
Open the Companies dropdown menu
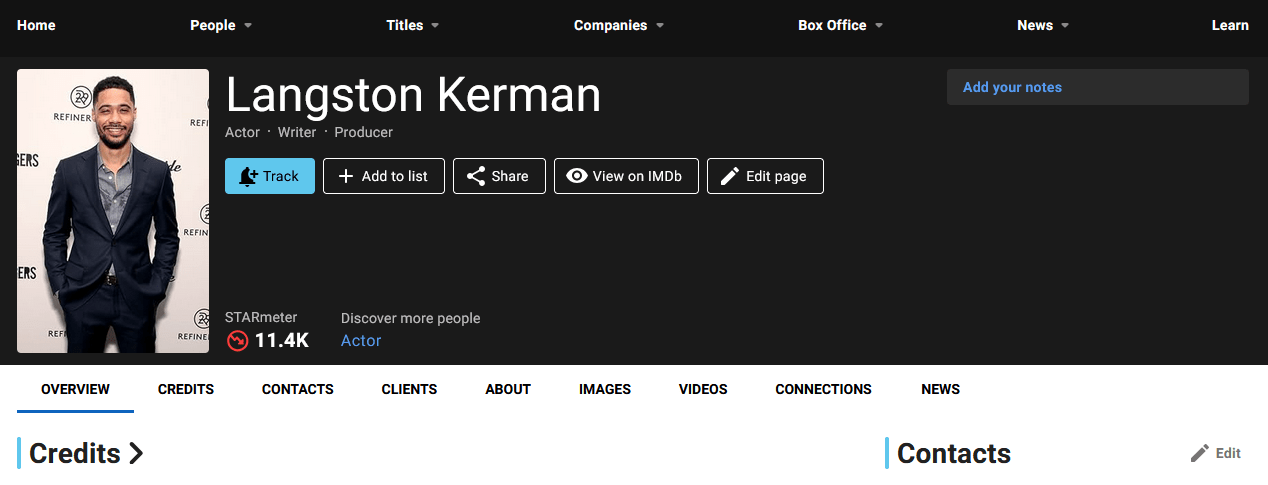tap(660, 26)
